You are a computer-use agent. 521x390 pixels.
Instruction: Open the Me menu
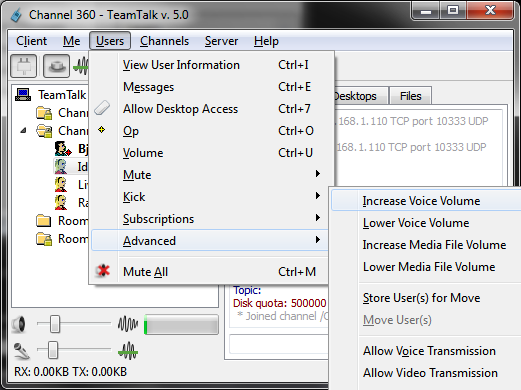click(72, 41)
